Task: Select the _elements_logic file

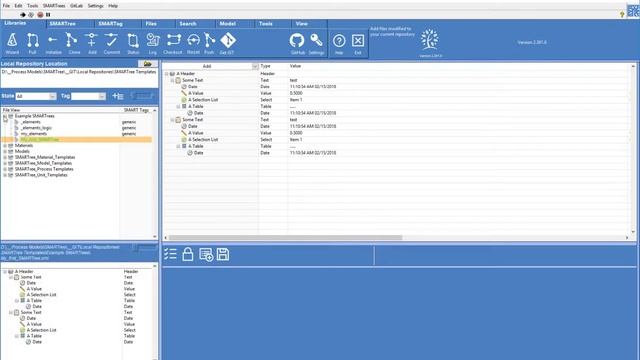Action: [x=36, y=128]
